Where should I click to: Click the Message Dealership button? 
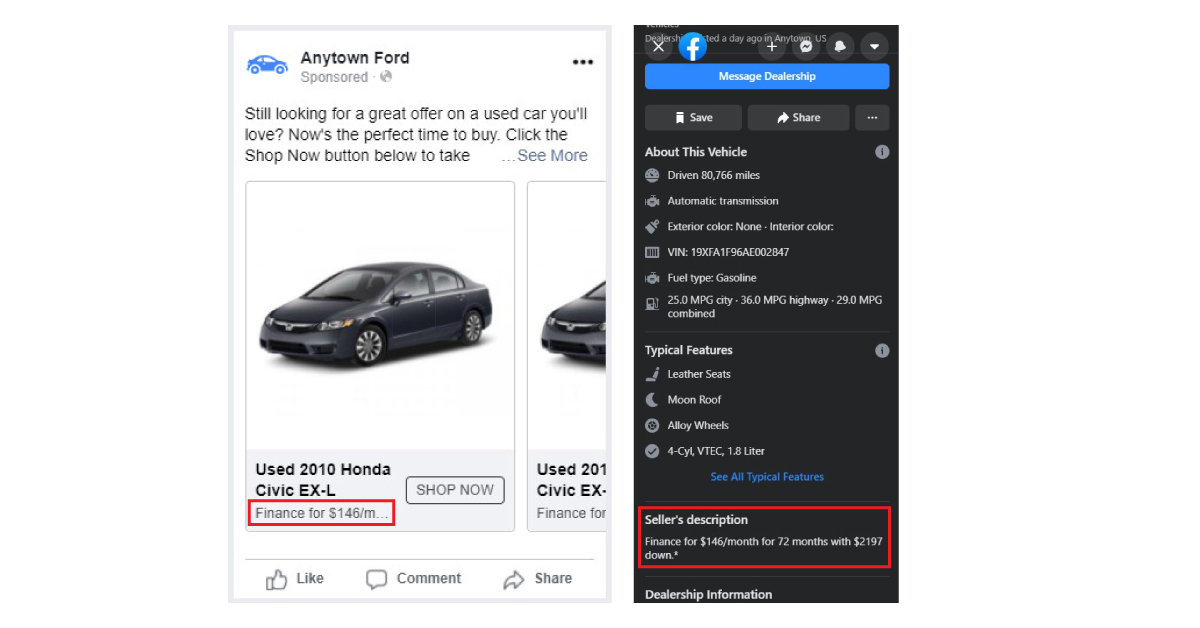pos(766,76)
